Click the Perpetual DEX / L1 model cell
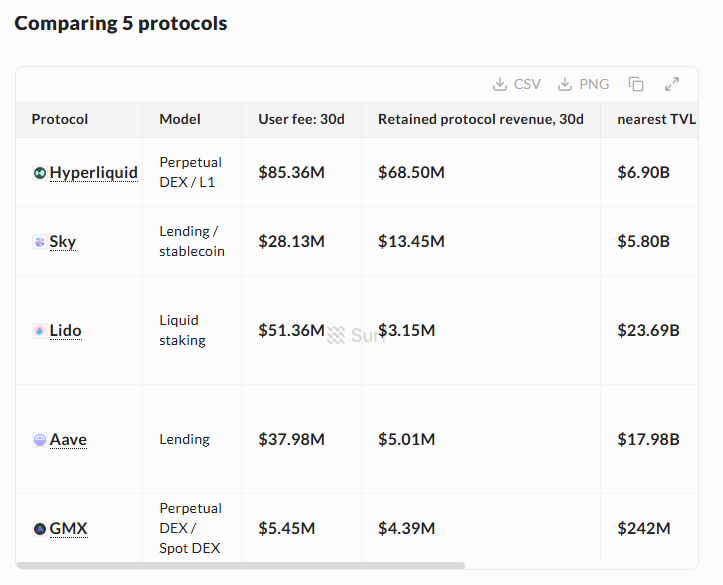The image size is (723, 585). (192, 172)
